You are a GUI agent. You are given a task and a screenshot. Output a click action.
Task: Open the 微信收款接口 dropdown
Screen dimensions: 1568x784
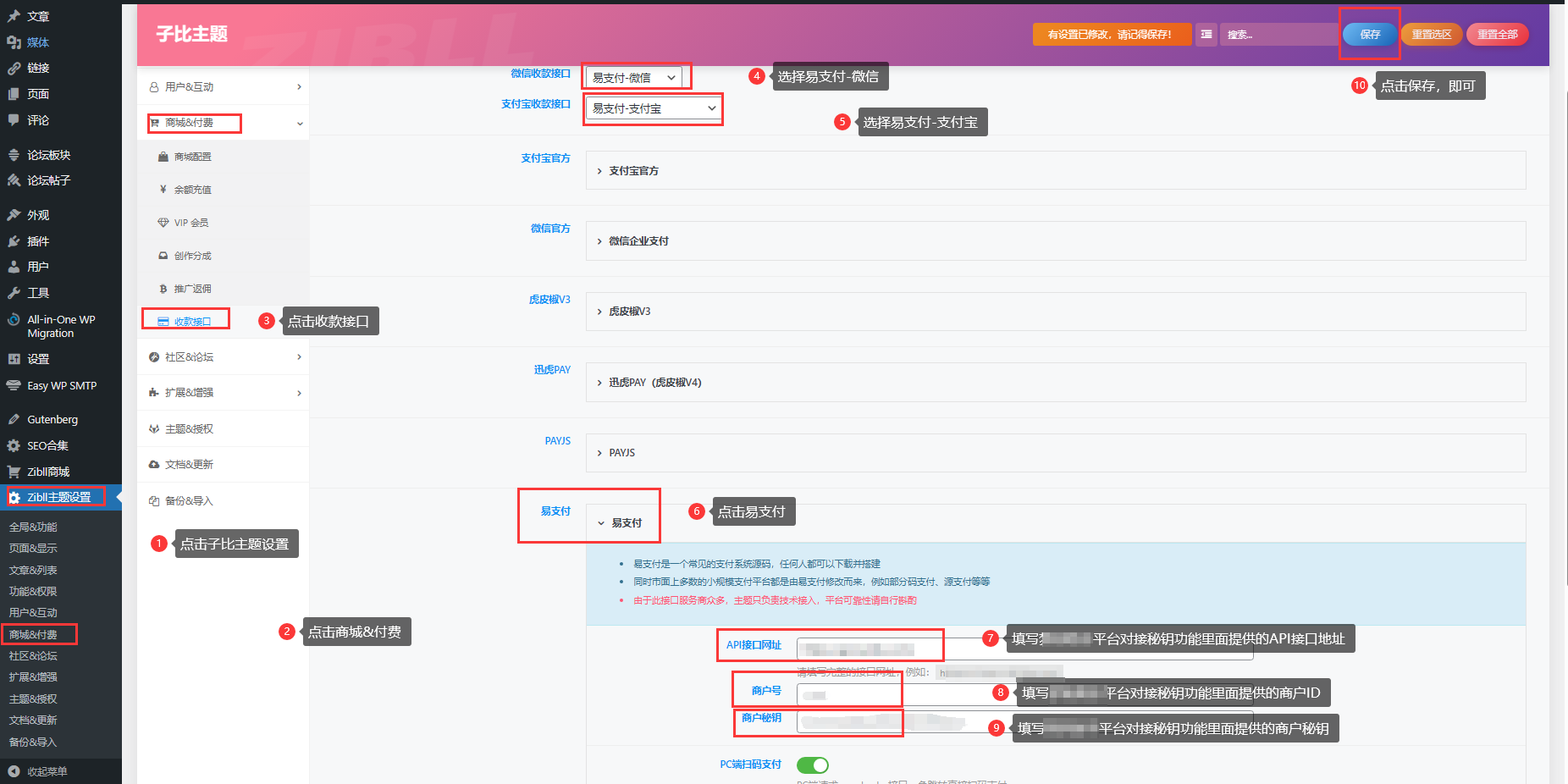tap(634, 78)
